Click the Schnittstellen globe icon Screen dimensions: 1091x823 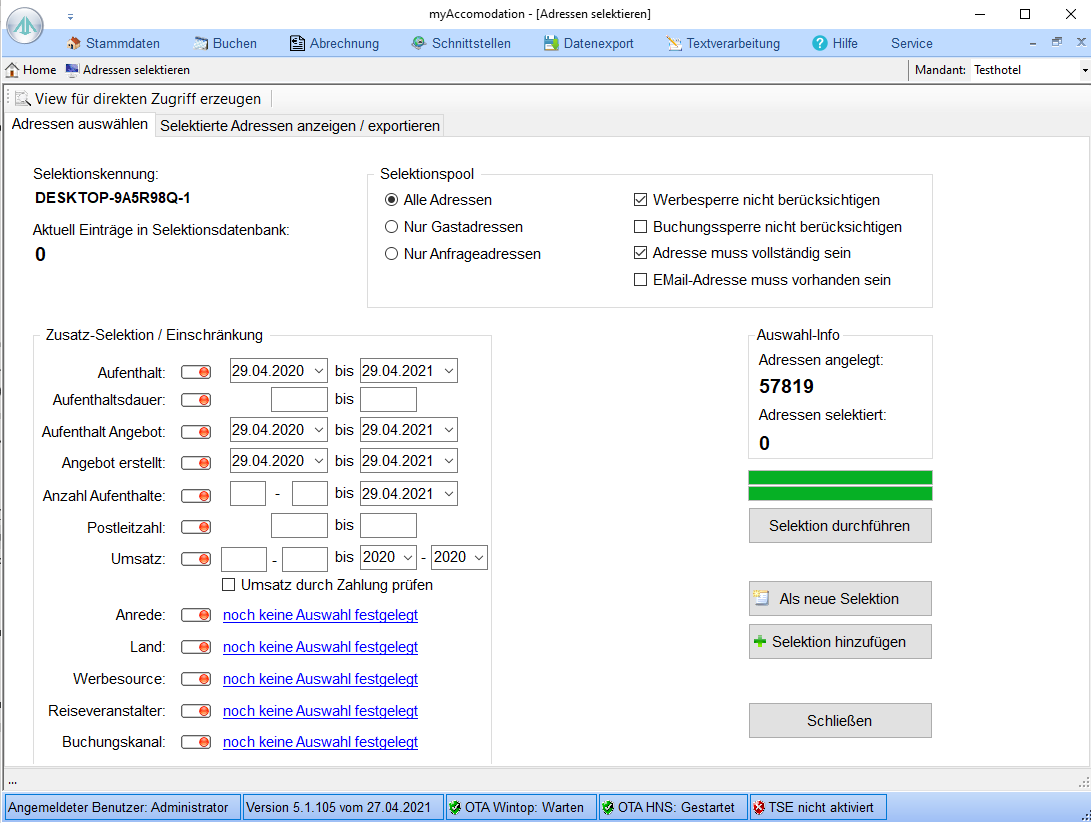(x=419, y=43)
